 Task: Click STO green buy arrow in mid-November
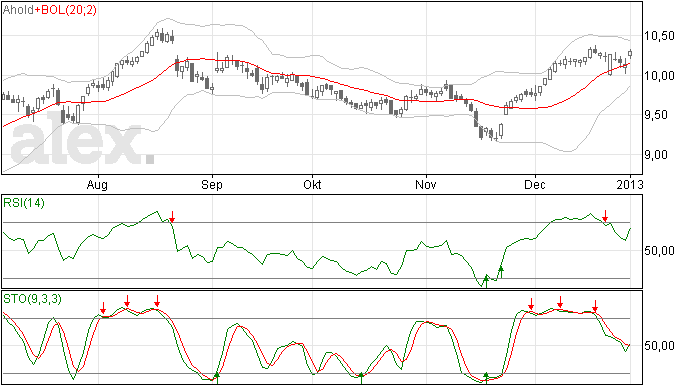(x=486, y=378)
